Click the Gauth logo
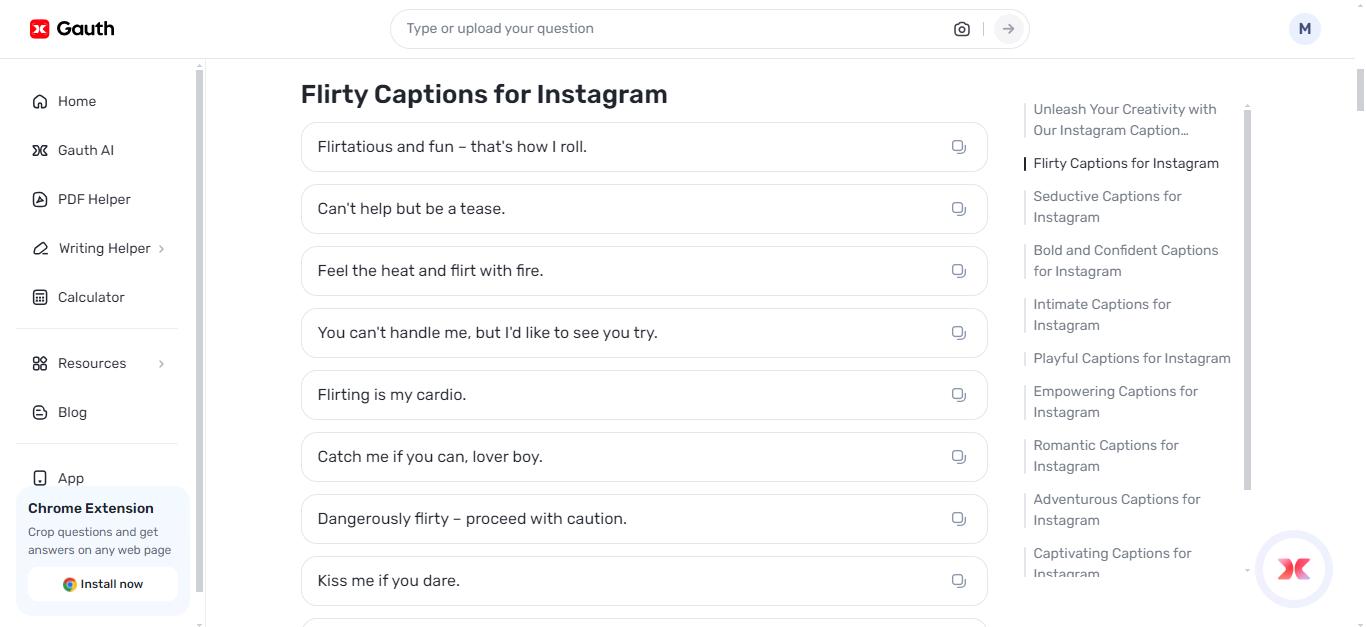The image size is (1366, 627). pos(71,28)
